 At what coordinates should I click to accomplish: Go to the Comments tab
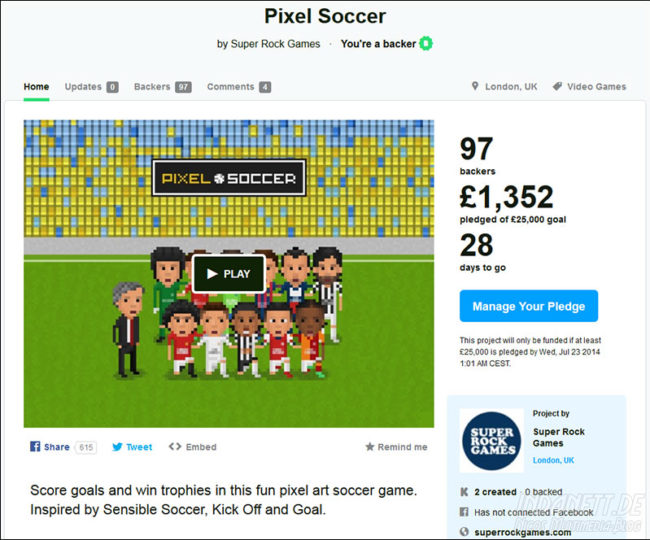(230, 87)
